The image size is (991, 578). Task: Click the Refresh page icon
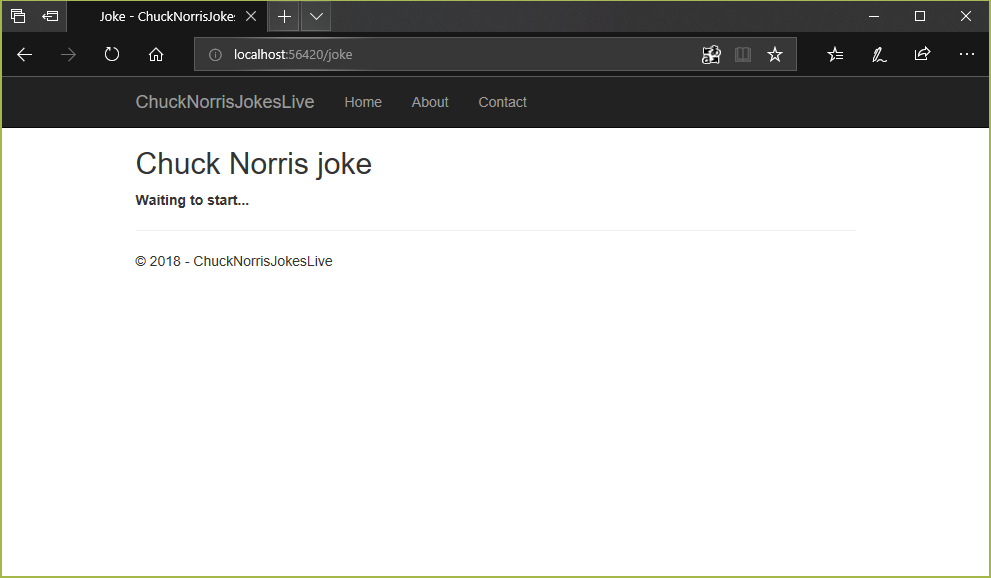tap(112, 55)
